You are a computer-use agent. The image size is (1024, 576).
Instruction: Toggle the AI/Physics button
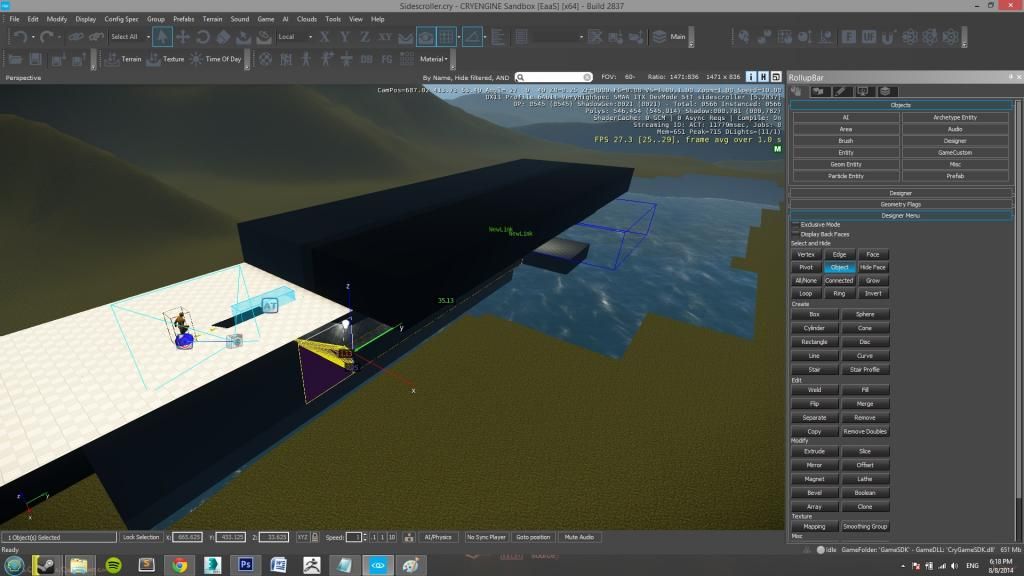coord(438,537)
